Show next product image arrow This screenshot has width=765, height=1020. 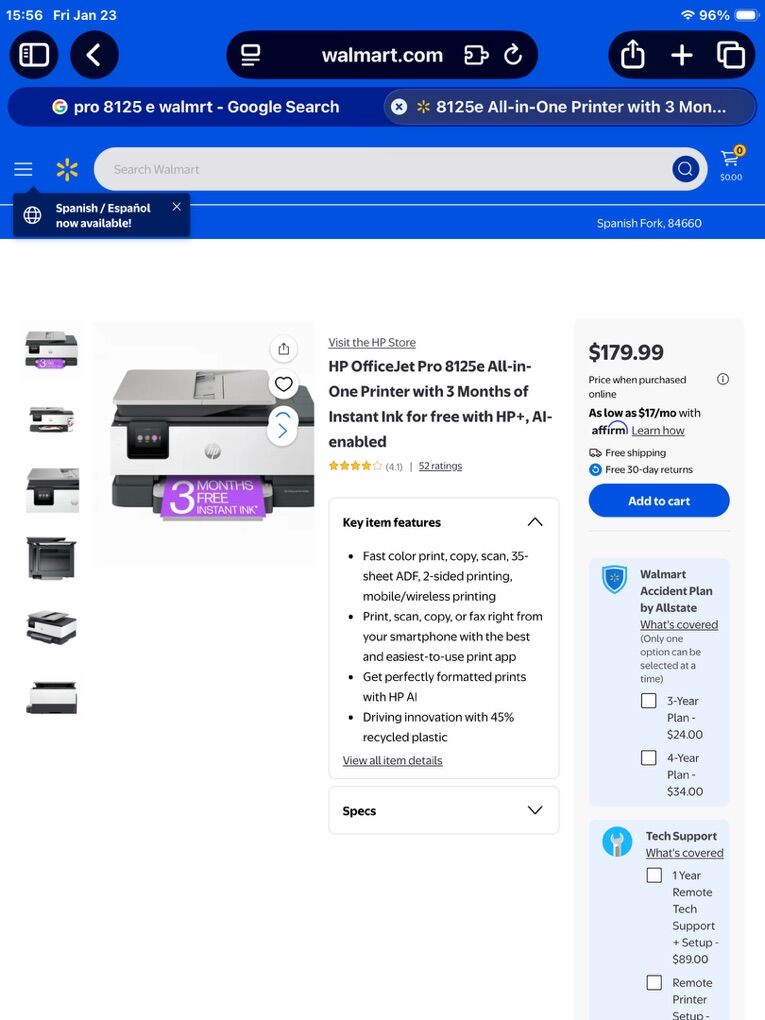[282, 430]
